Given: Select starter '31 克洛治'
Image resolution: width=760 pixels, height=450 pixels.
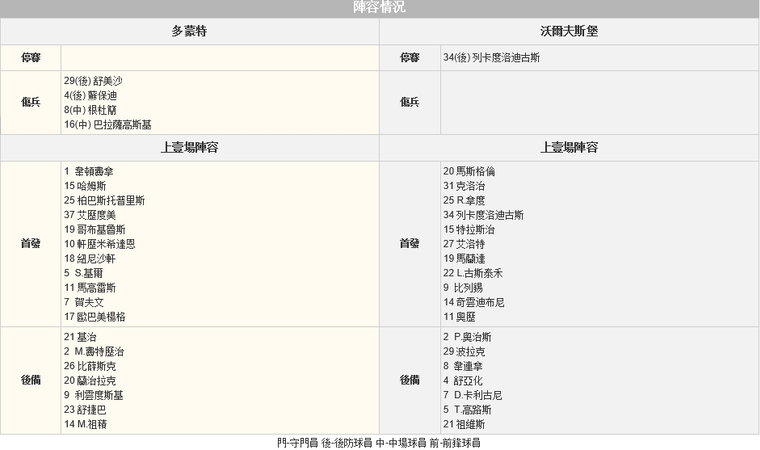Looking at the screenshot, I should coord(464,186).
